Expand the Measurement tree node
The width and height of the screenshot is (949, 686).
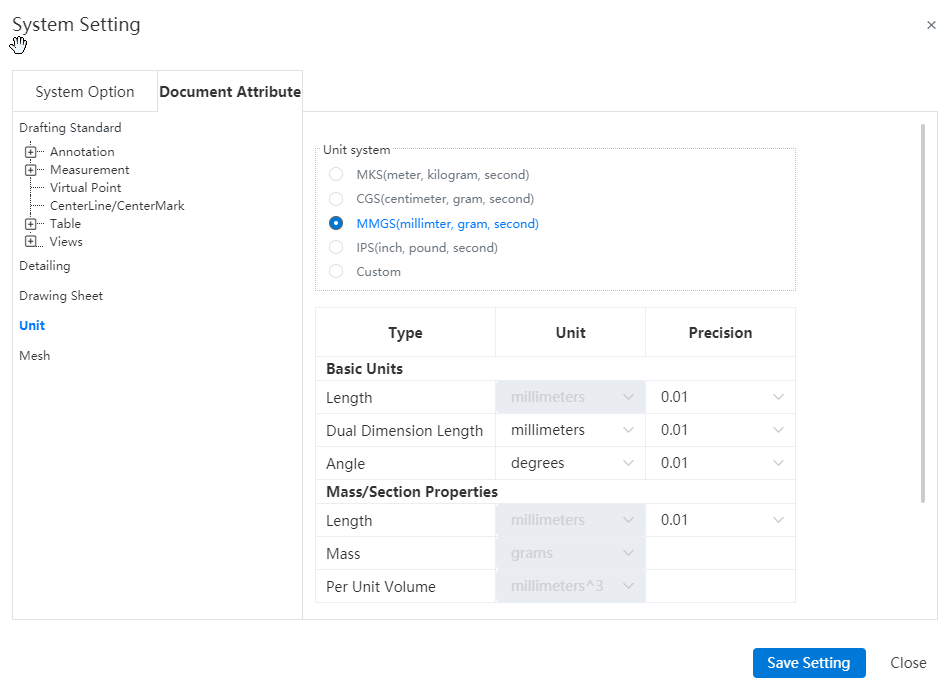click(x=30, y=170)
